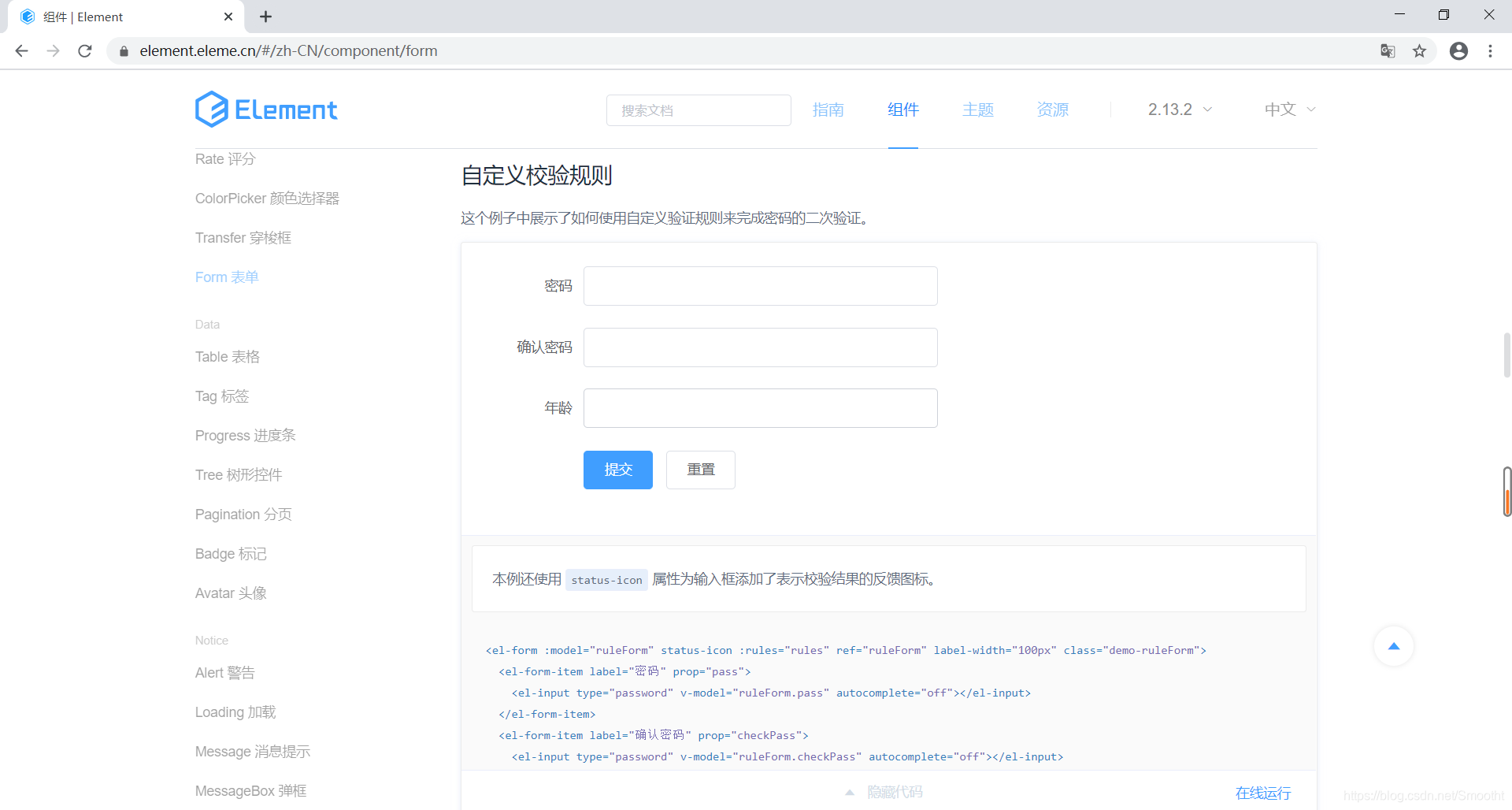Image resolution: width=1512 pixels, height=810 pixels.
Task: Focus the 搜索文档 search box
Action: [699, 110]
